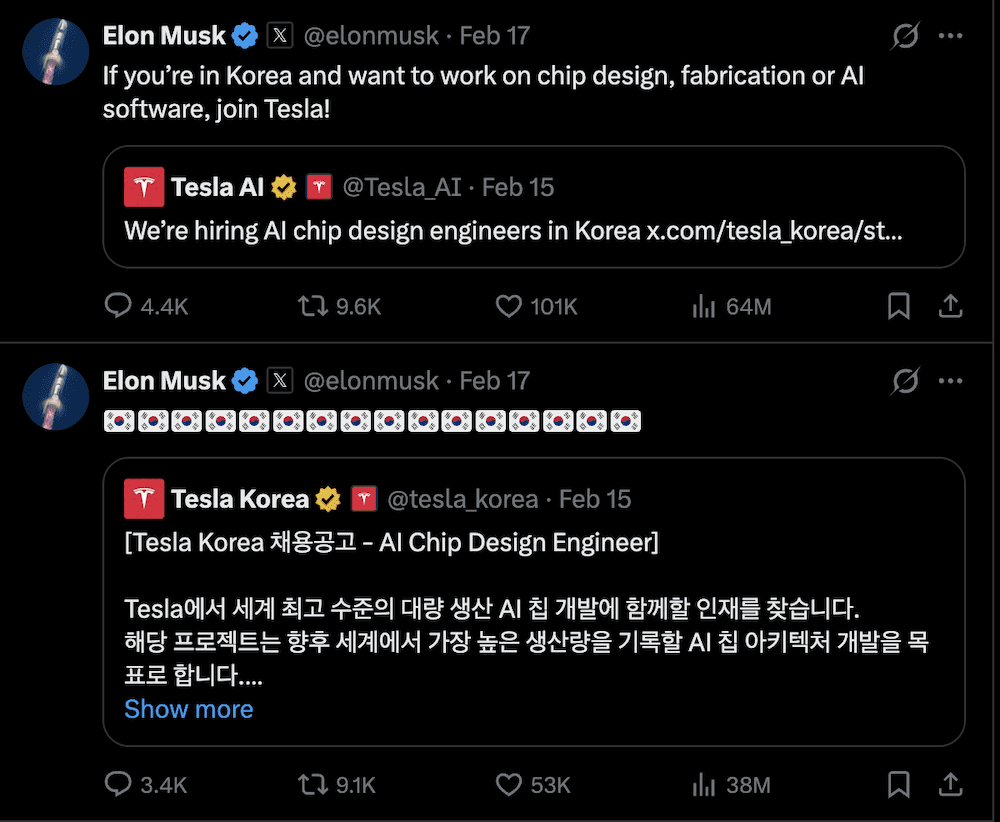The height and width of the screenshot is (822, 1000).
Task: Bookmark the Korean flag emoji tweet
Action: point(897,785)
